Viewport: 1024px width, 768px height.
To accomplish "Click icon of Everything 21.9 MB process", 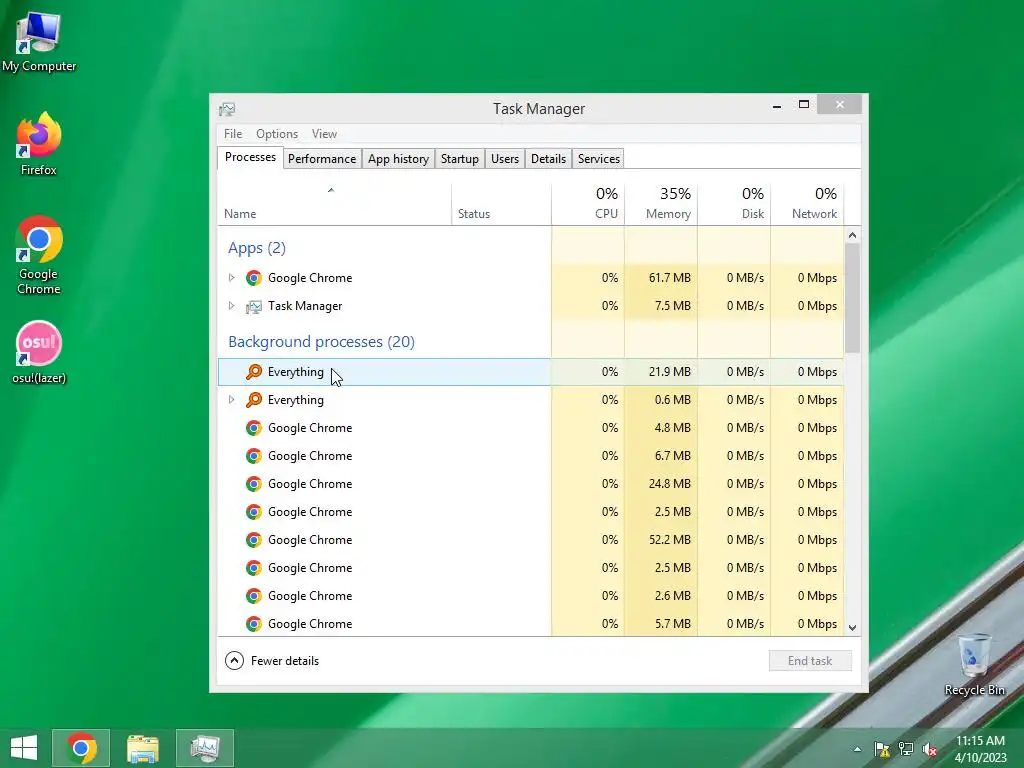I will [254, 372].
